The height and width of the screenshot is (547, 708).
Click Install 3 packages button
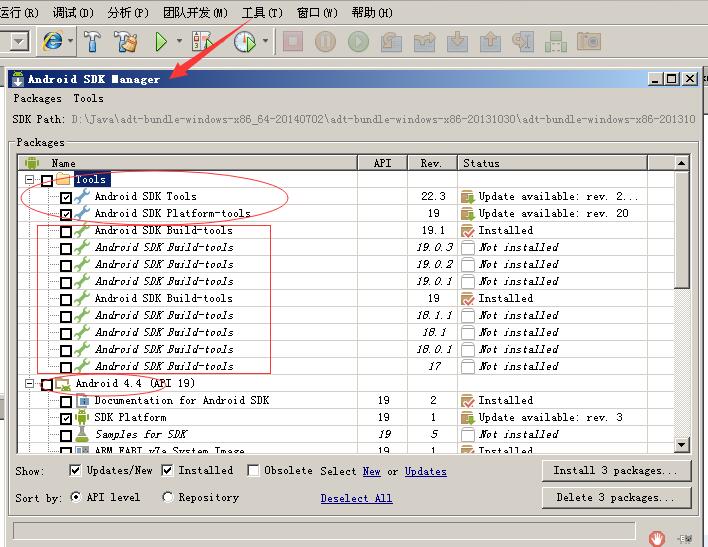pos(616,471)
